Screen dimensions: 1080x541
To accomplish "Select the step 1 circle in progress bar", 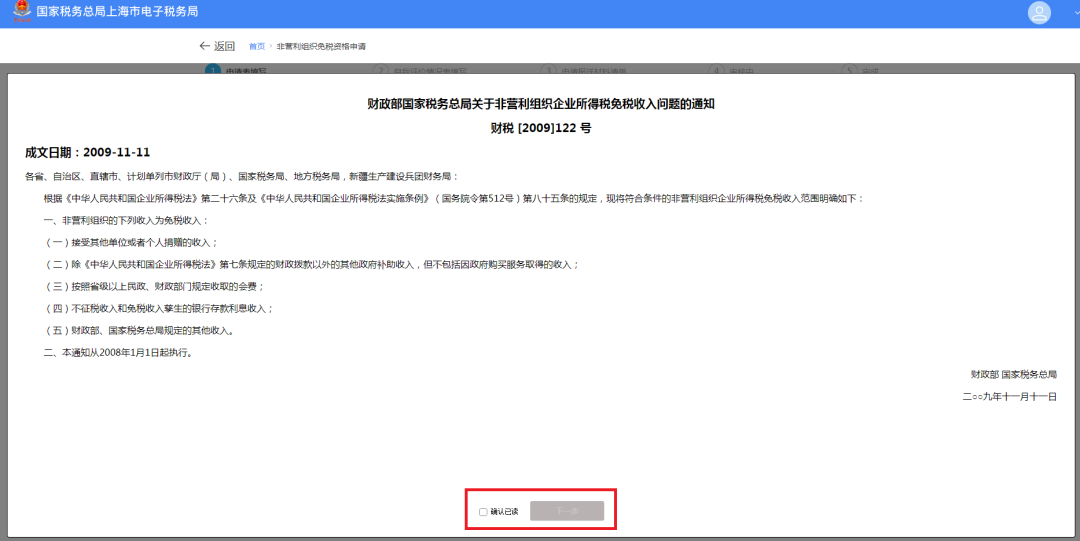I will tap(212, 70).
